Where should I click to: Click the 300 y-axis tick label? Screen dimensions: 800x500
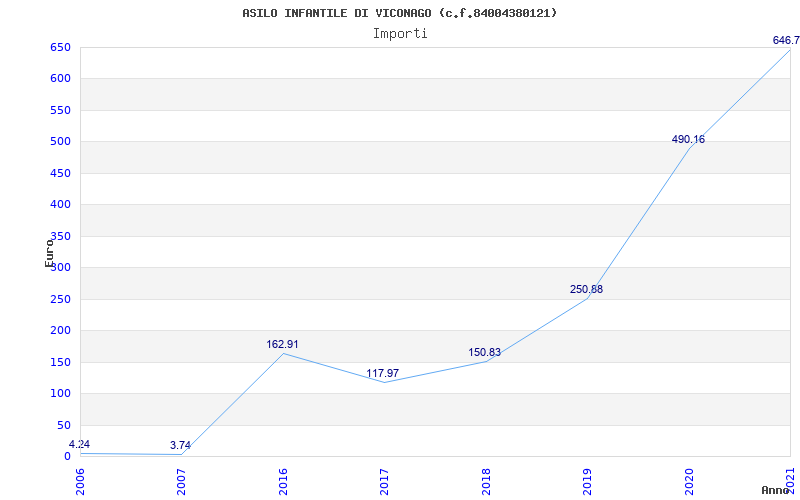point(60,268)
